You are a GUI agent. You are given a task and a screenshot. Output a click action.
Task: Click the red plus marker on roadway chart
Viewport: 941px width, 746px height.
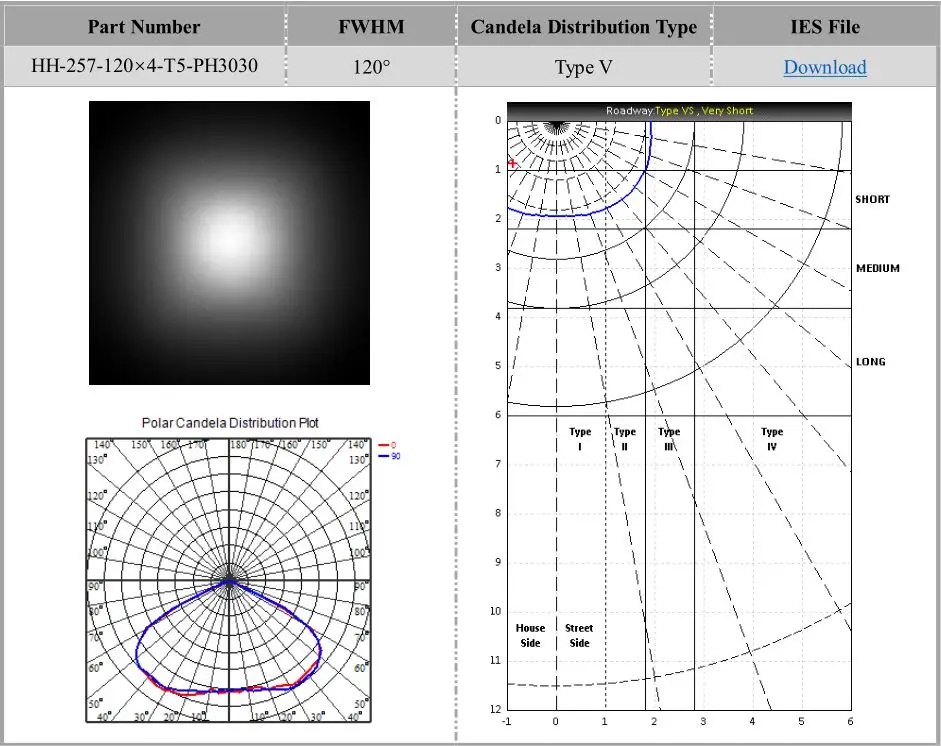click(513, 162)
